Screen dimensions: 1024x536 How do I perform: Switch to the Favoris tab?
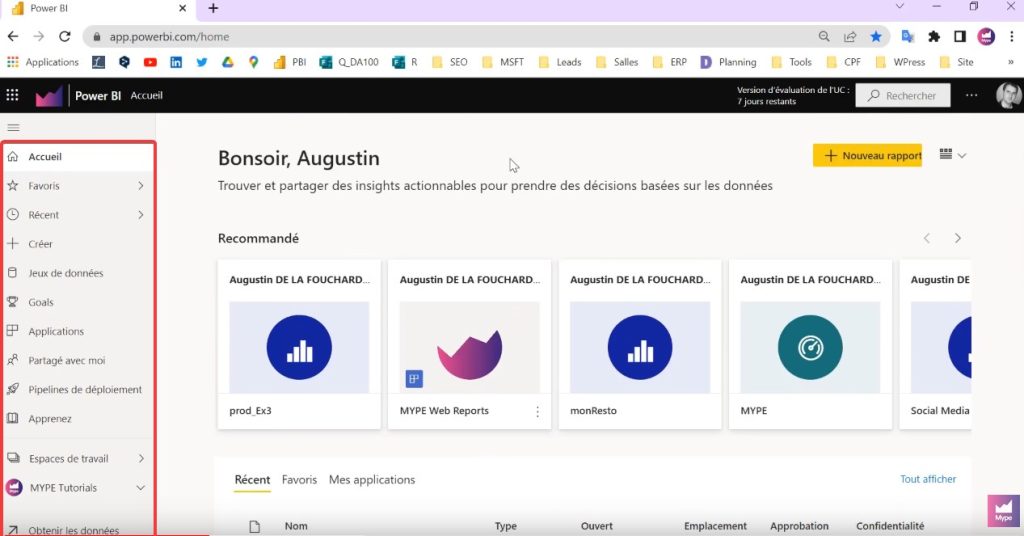299,480
